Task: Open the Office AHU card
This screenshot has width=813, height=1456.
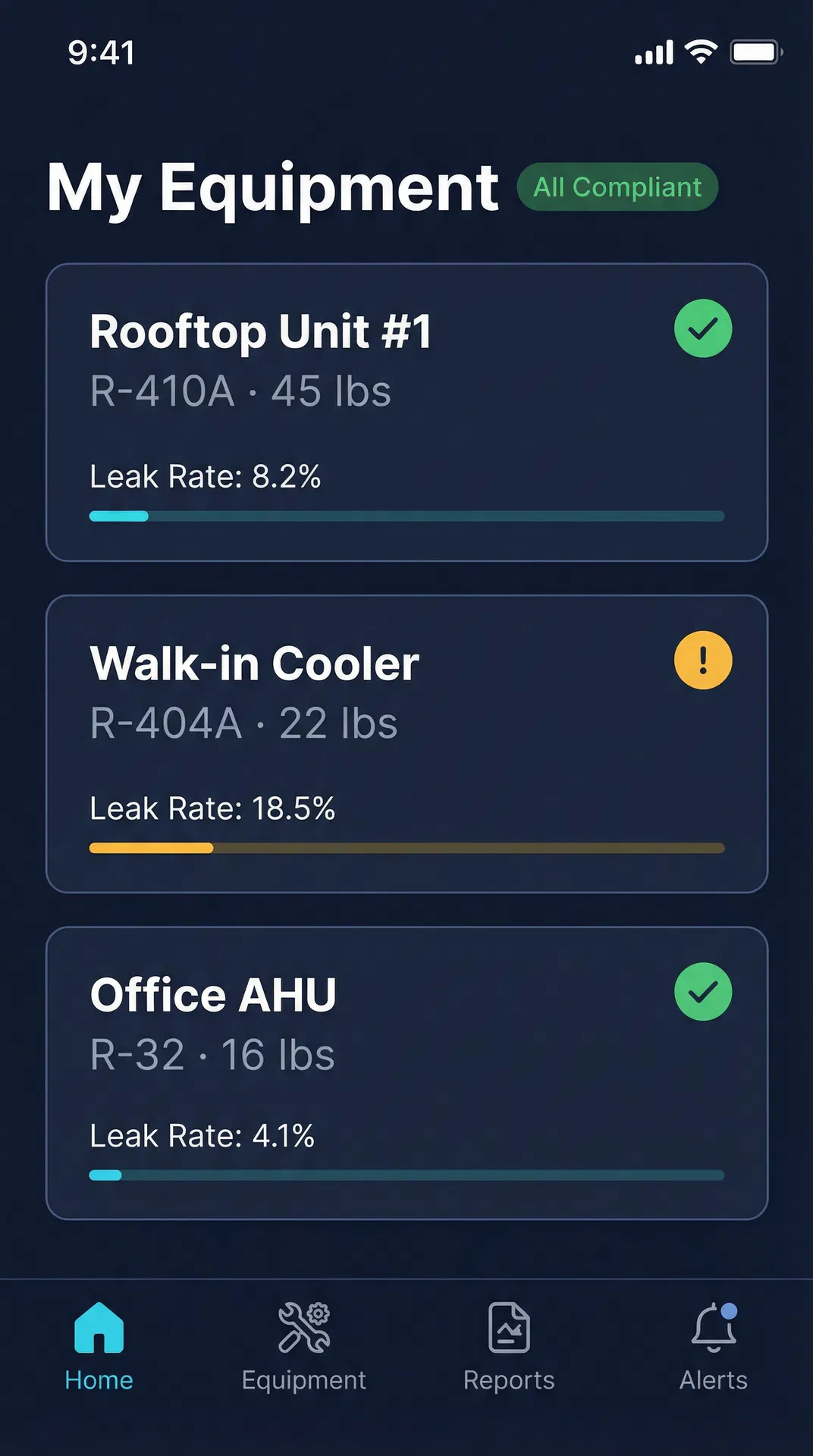Action: coord(406,1073)
